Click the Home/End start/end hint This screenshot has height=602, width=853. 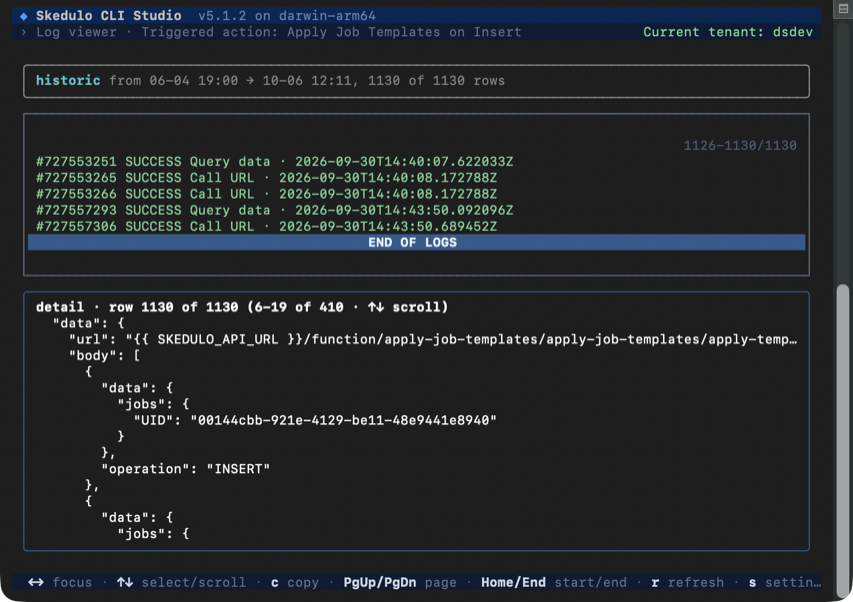click(554, 582)
